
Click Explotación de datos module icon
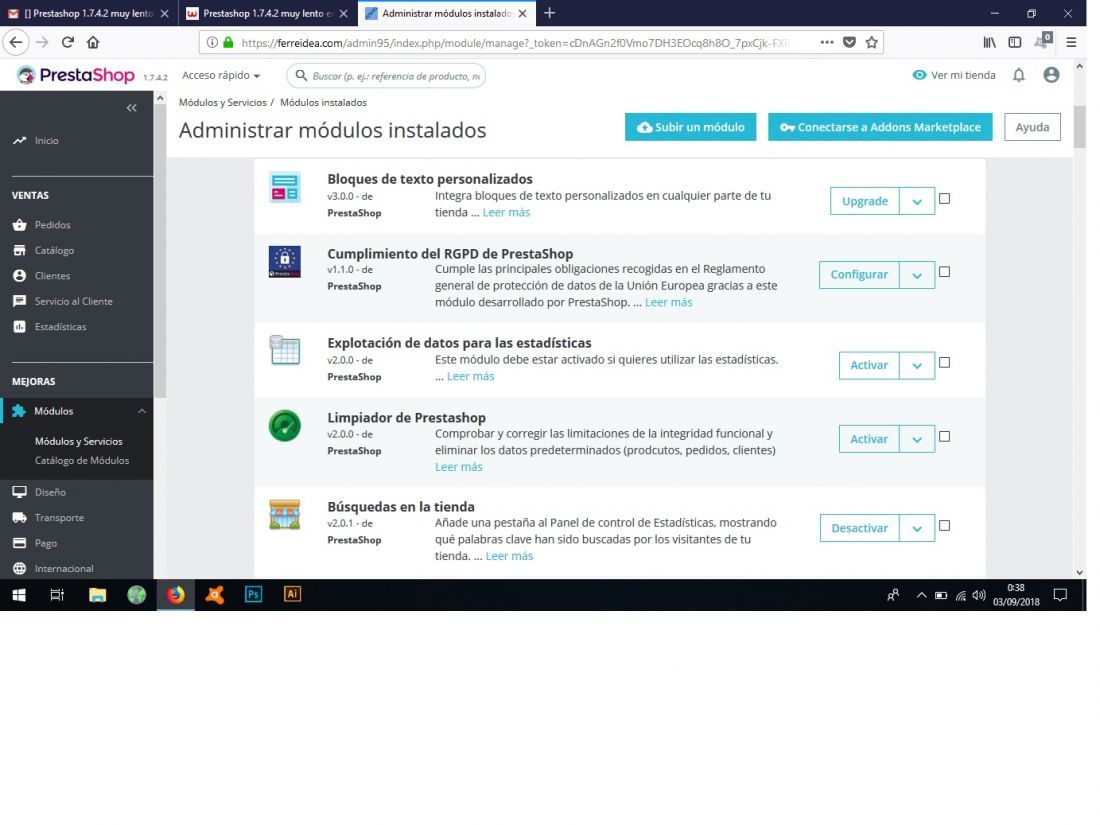pyautogui.click(x=285, y=350)
